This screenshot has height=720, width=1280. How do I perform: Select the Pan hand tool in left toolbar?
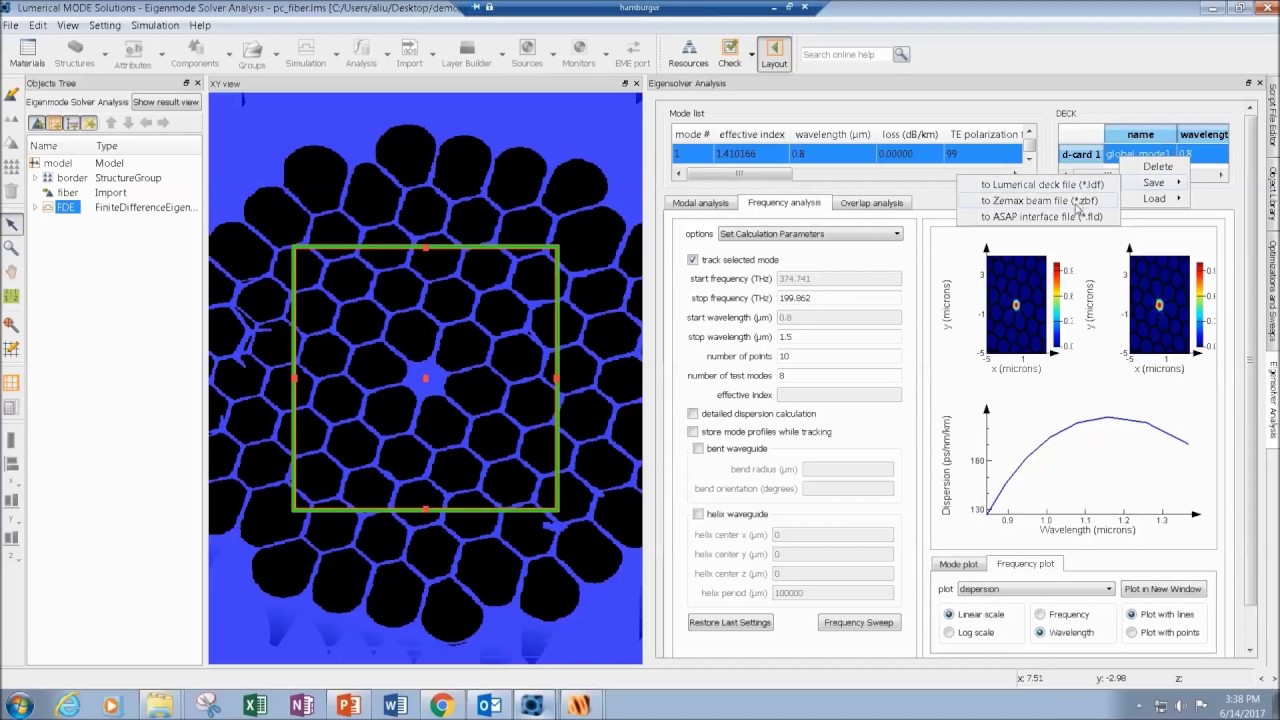coord(11,272)
